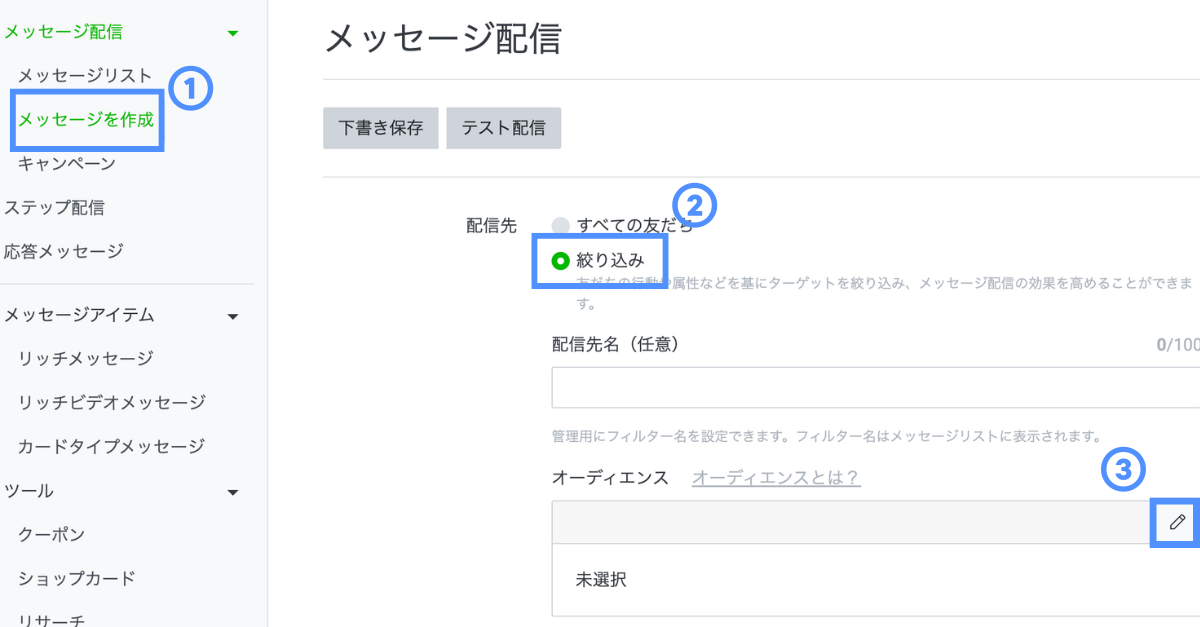Open カードタイプメッセージ item
The image size is (1200, 627).
point(111,447)
